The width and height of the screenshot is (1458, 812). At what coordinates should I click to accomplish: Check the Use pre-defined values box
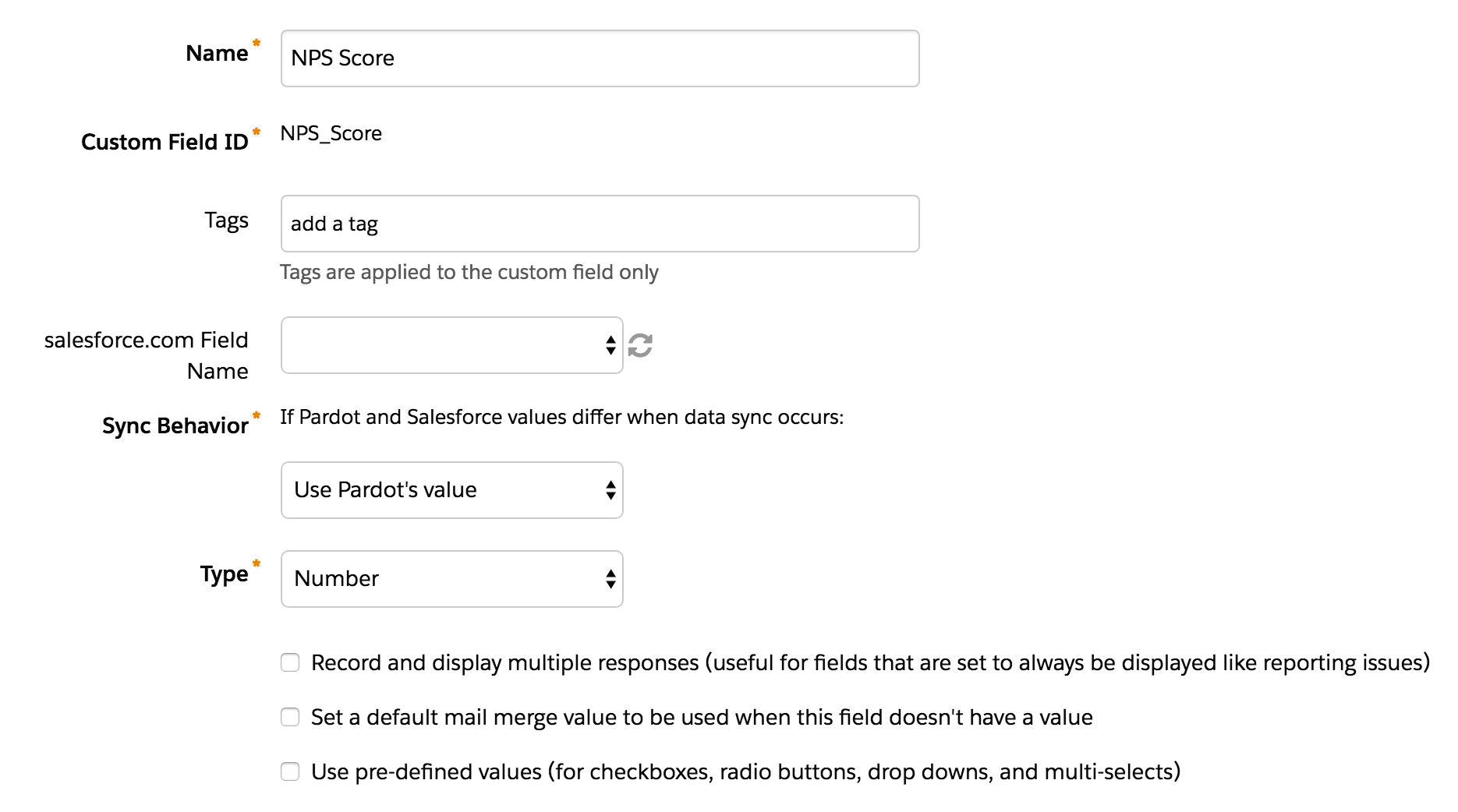(x=290, y=771)
